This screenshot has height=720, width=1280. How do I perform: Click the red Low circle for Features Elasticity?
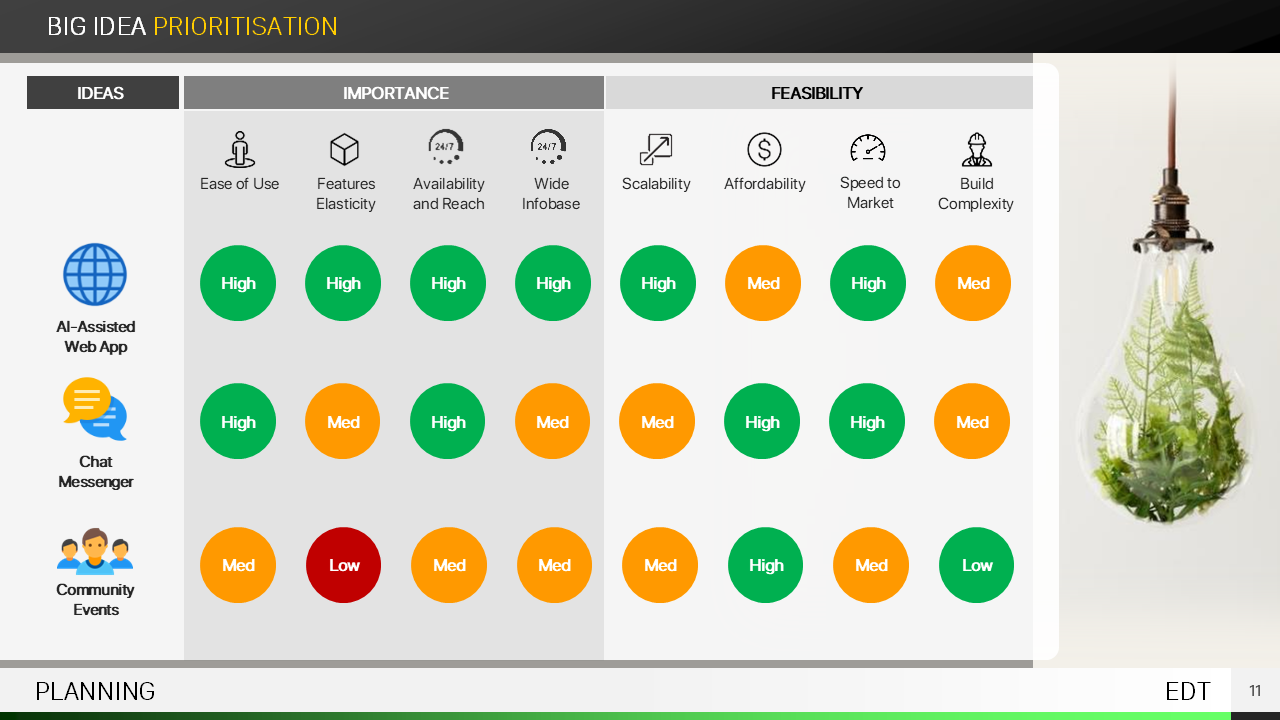[x=343, y=565]
